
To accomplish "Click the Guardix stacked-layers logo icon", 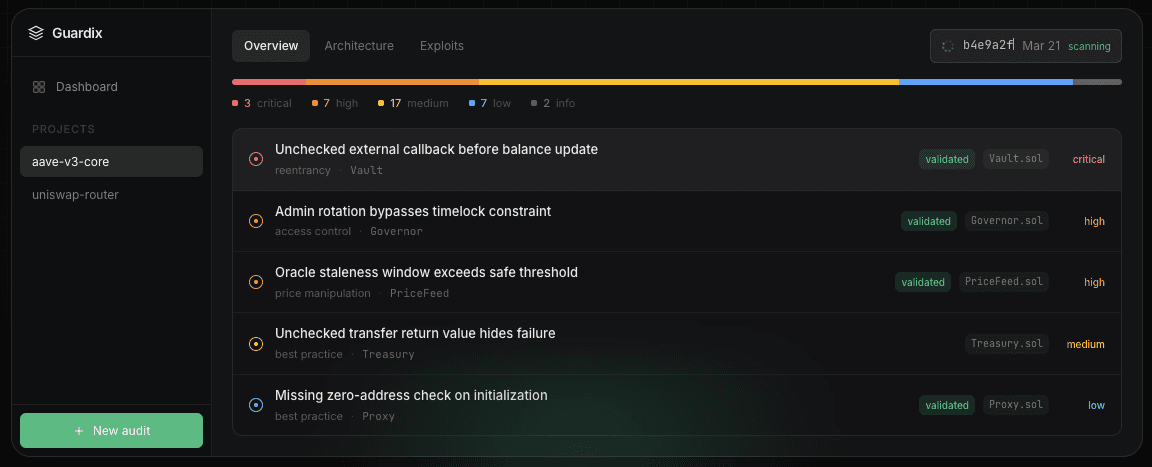I will pos(36,33).
